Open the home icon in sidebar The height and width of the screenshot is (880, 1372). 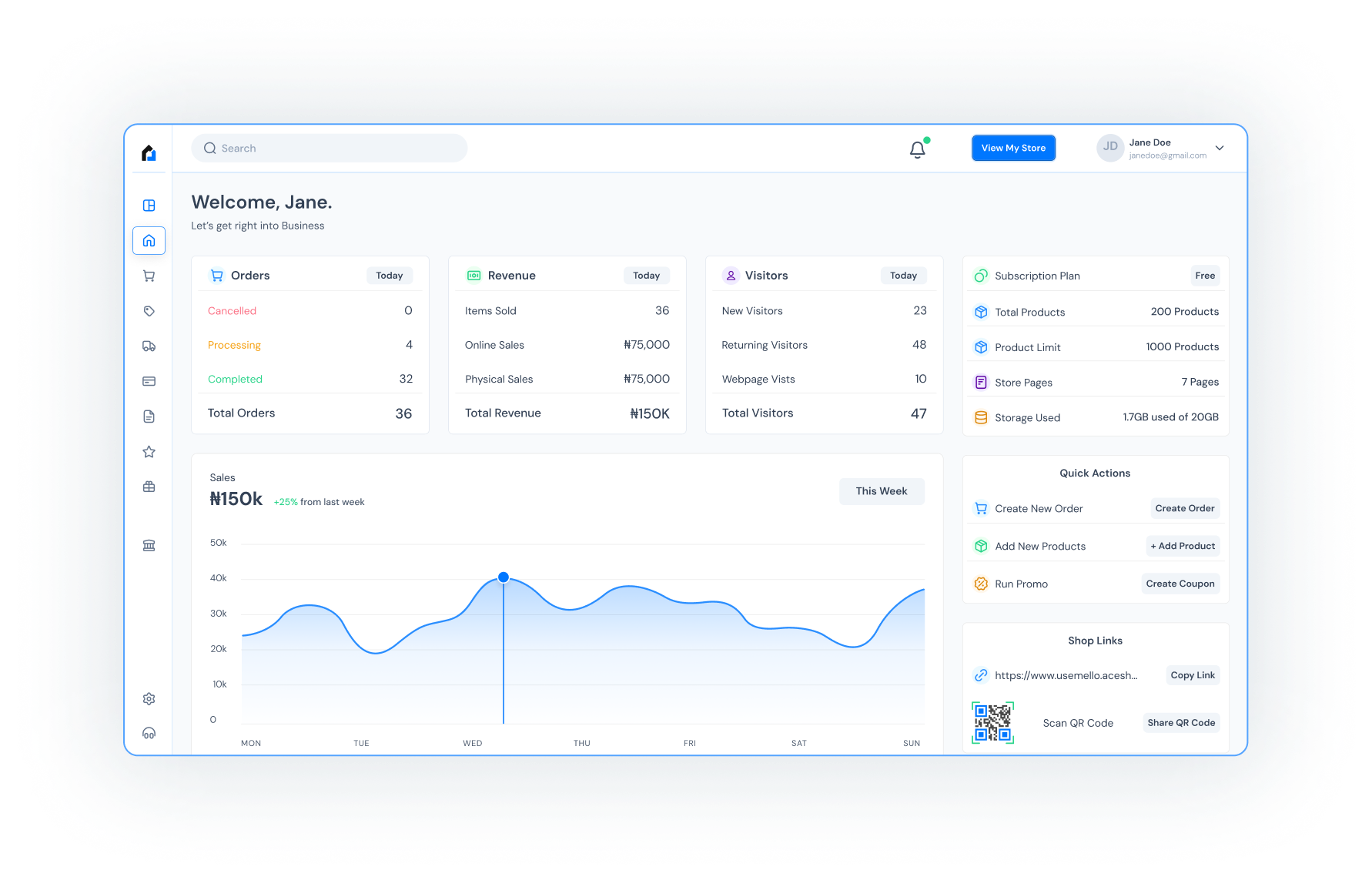pos(149,241)
